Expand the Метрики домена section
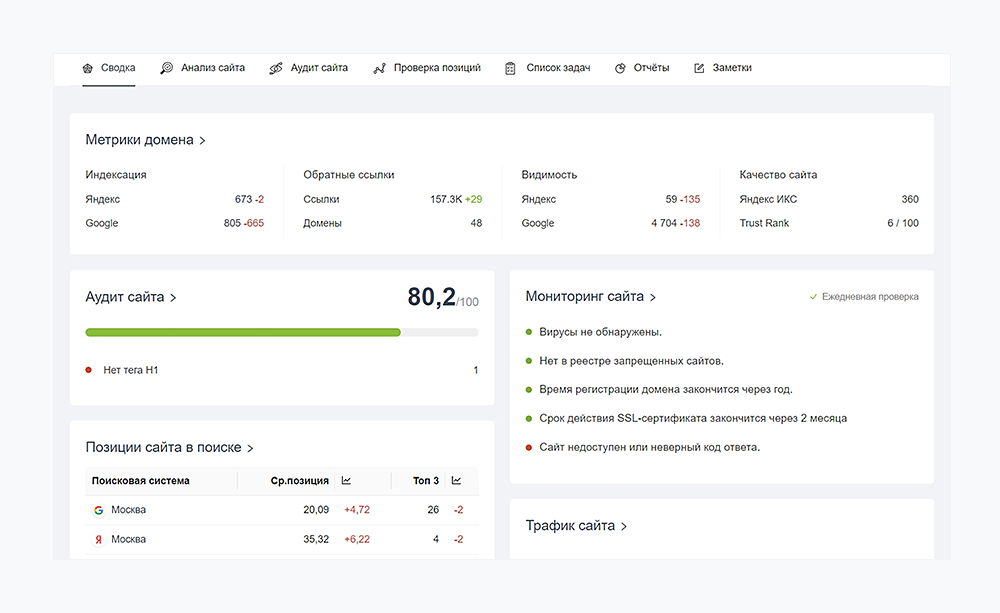Image resolution: width=1000 pixels, height=613 pixels. pos(203,141)
